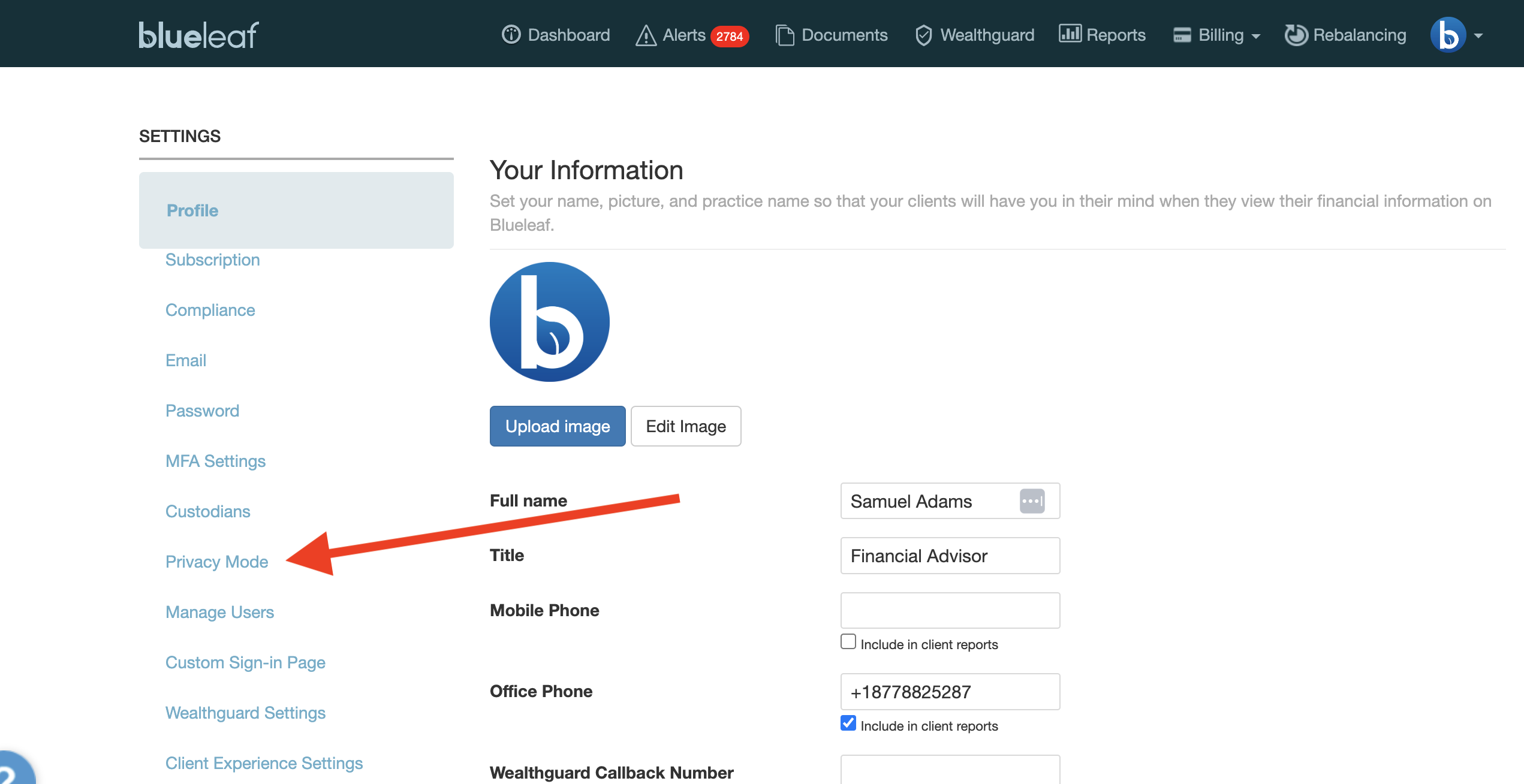Click the Upload image button

[x=557, y=426]
